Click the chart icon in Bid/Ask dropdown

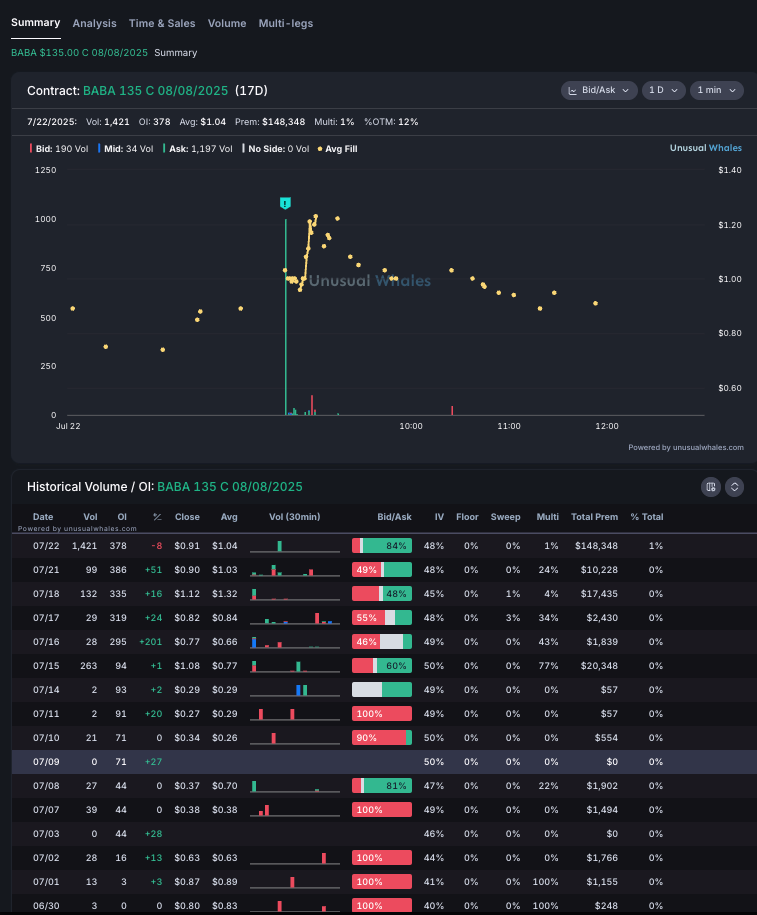573,90
